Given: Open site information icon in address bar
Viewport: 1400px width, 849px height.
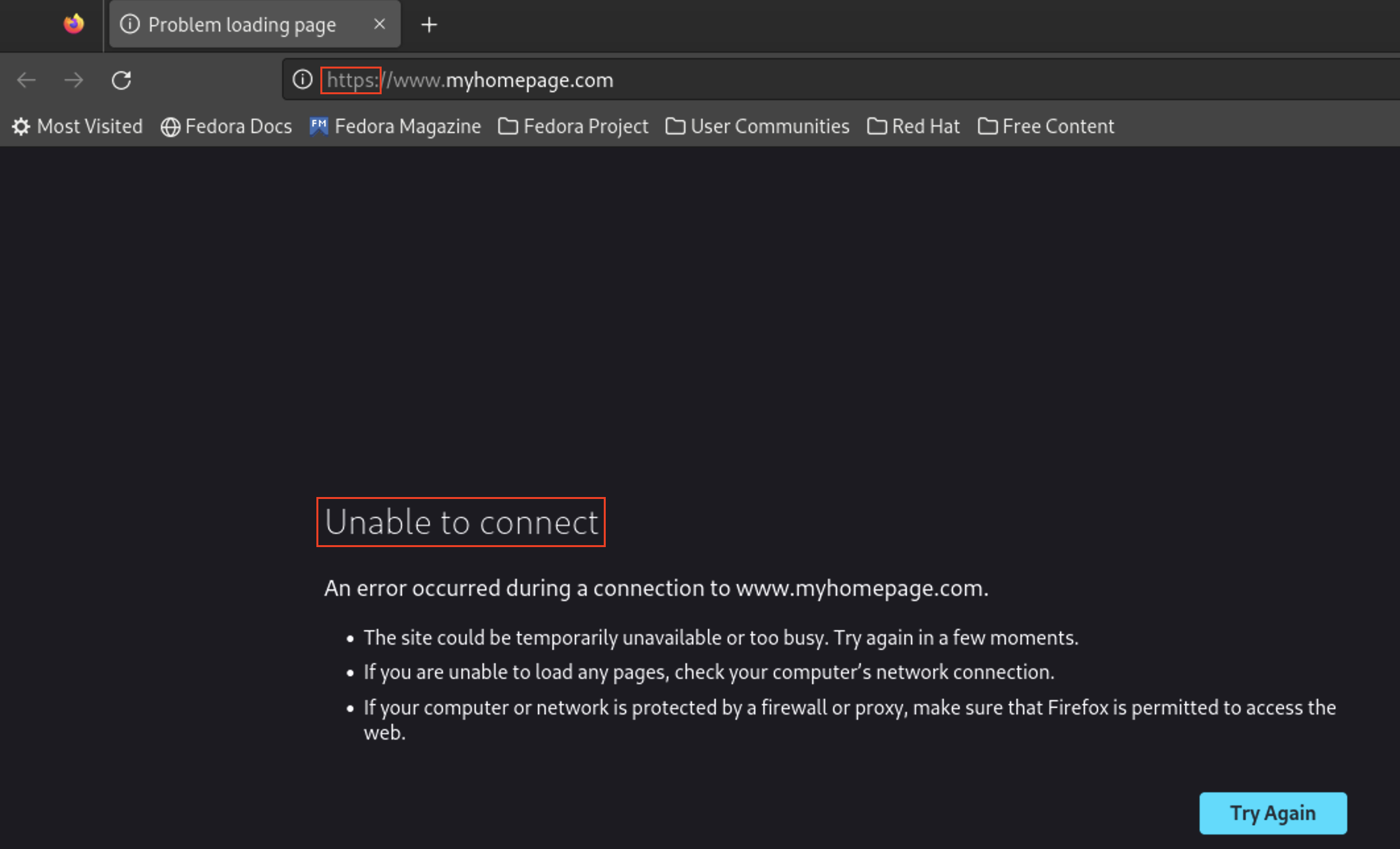Looking at the screenshot, I should click(x=303, y=80).
